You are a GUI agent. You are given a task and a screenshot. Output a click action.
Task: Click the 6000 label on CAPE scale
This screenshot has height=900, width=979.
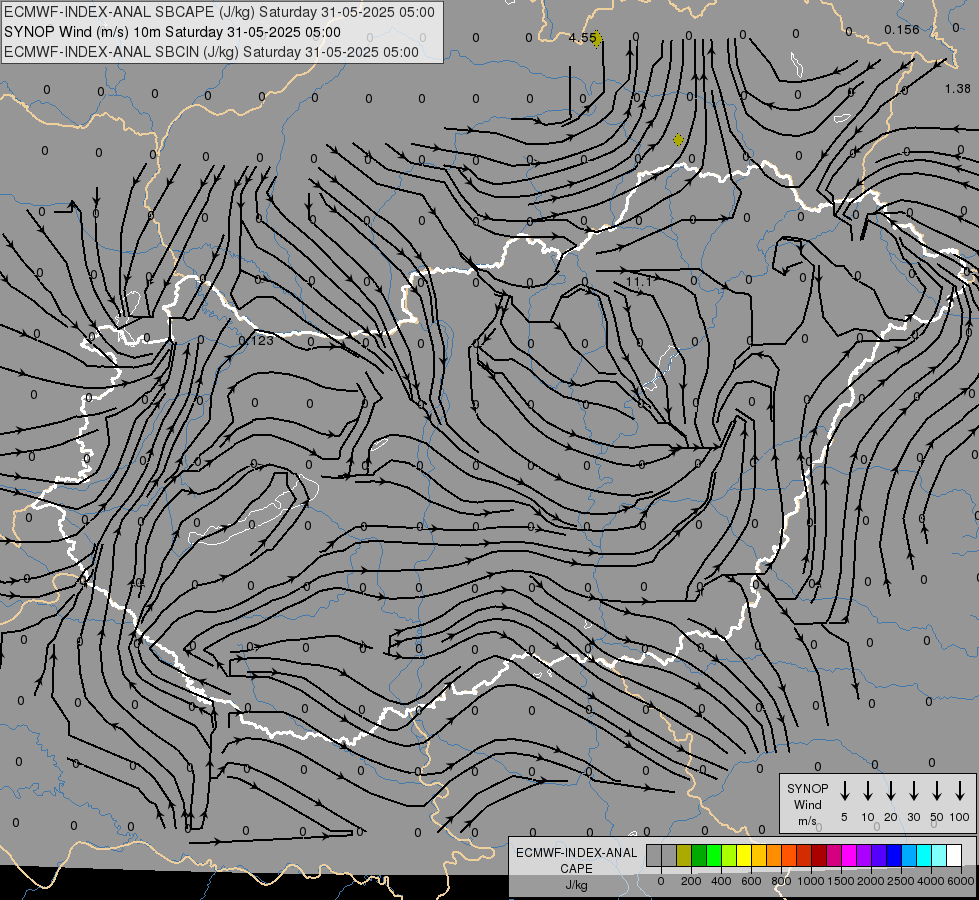[x=961, y=881]
